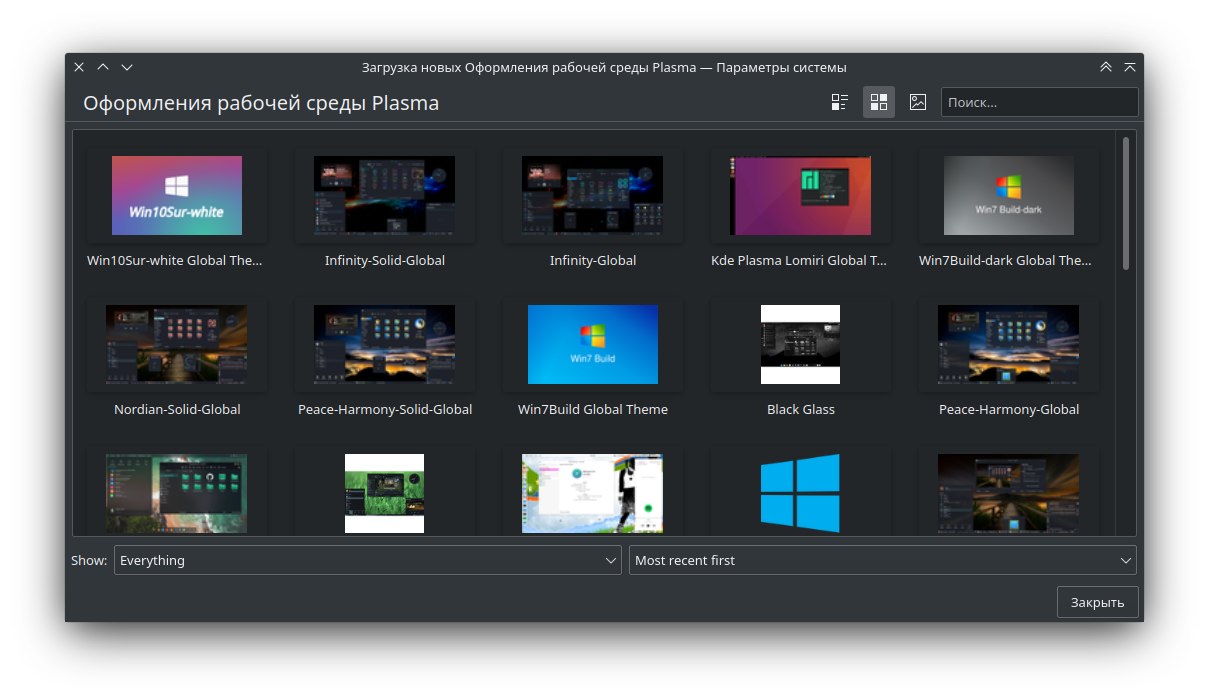Click the search field

(1039, 102)
